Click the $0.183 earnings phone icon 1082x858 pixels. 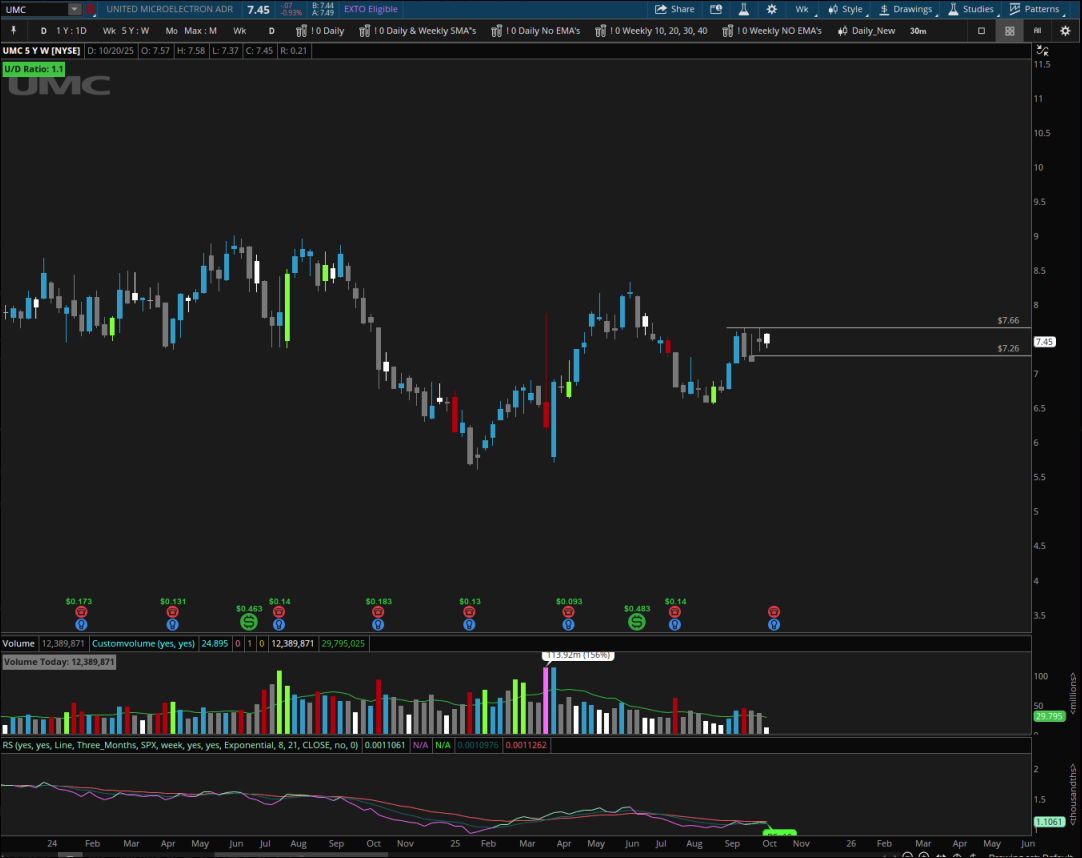[x=378, y=612]
